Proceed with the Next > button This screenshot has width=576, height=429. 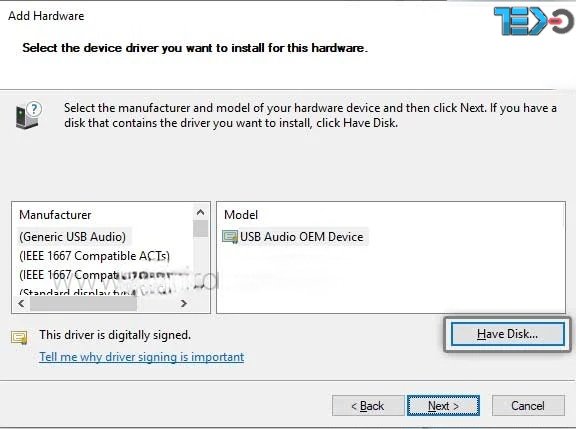[443, 405]
